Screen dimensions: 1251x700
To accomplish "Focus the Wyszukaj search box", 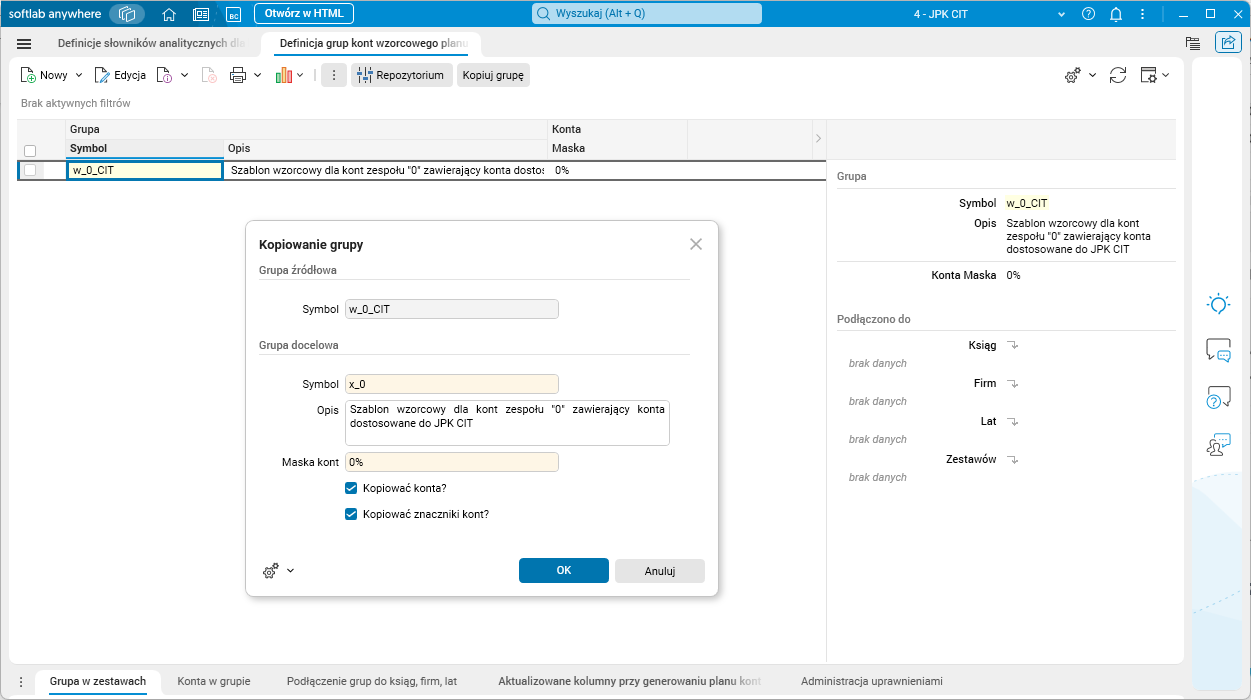I will pyautogui.click(x=646, y=13).
